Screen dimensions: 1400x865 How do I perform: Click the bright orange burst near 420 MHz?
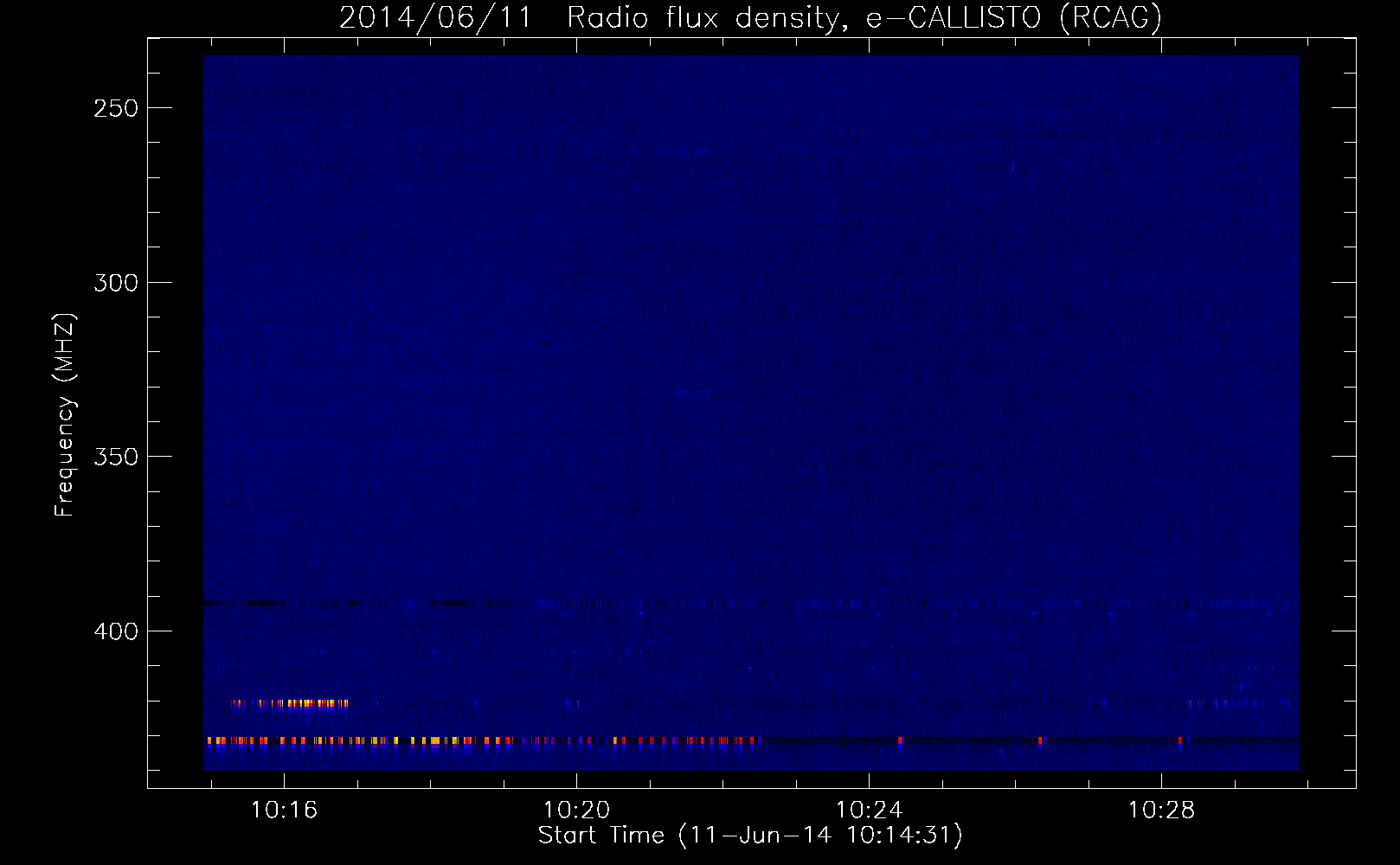(x=290, y=703)
